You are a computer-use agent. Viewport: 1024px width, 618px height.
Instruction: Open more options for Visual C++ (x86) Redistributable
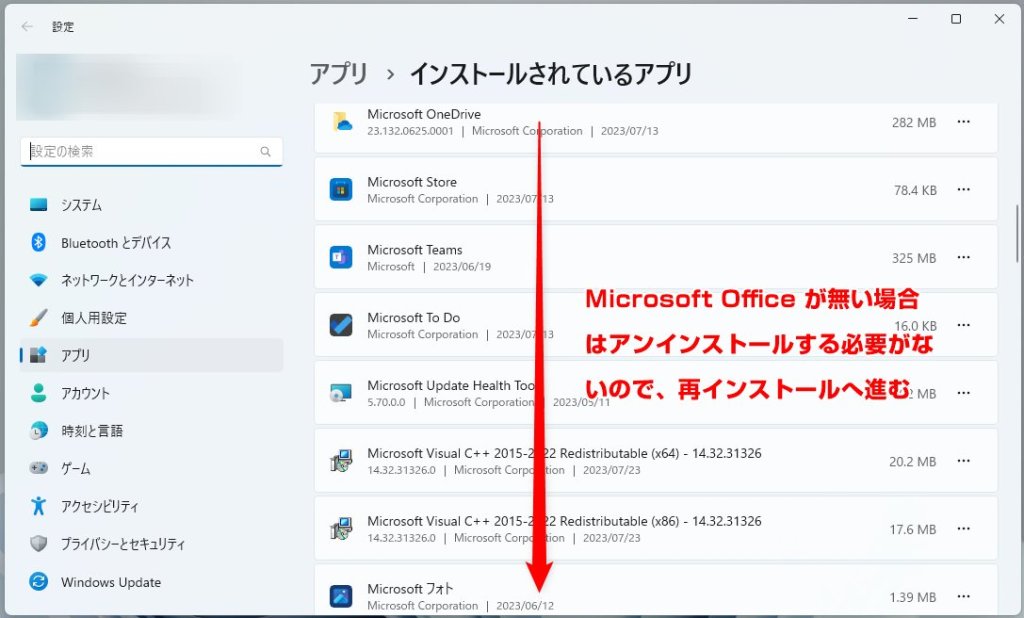(x=963, y=529)
